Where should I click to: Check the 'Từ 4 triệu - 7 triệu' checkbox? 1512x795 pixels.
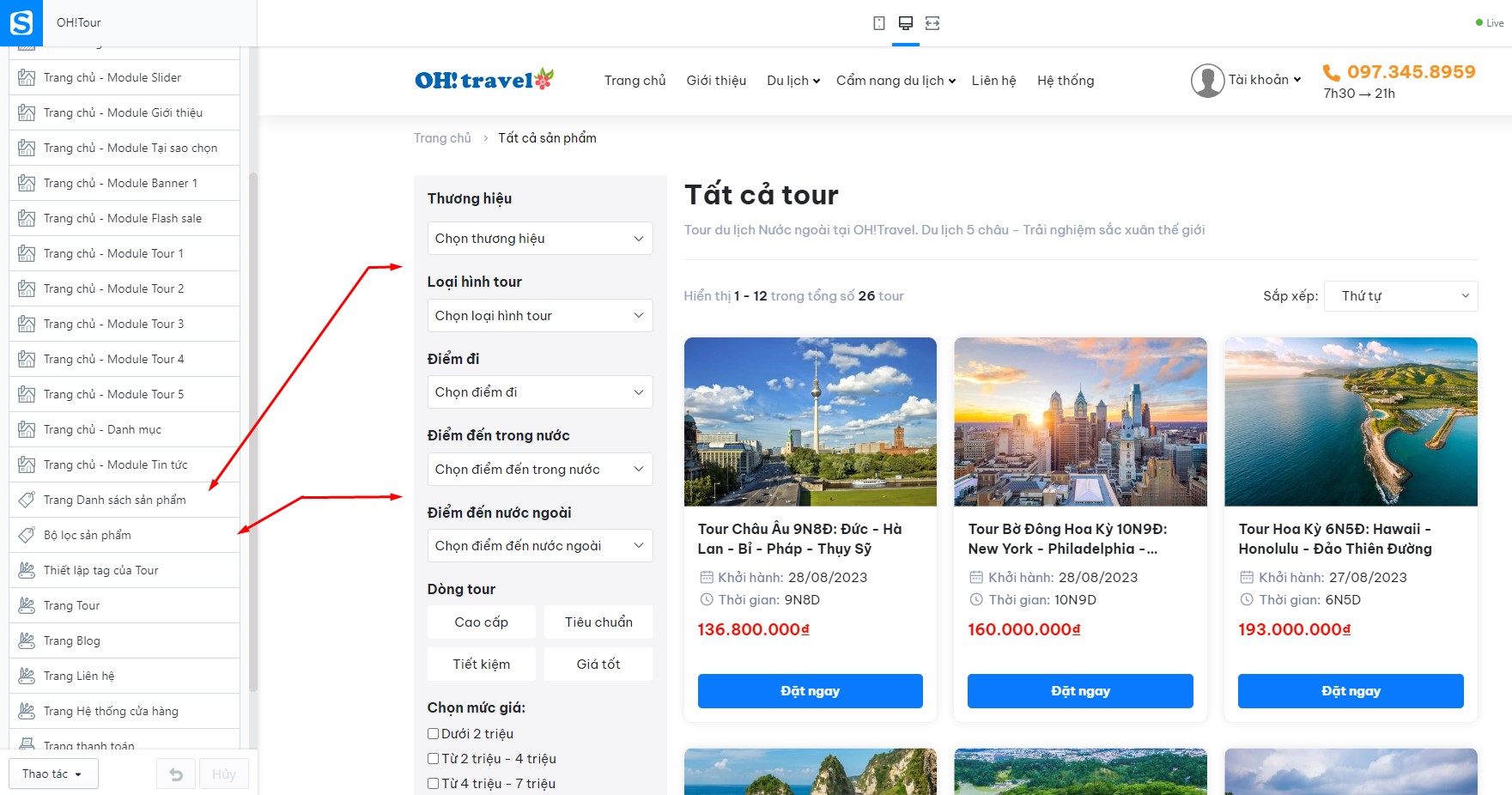point(434,784)
